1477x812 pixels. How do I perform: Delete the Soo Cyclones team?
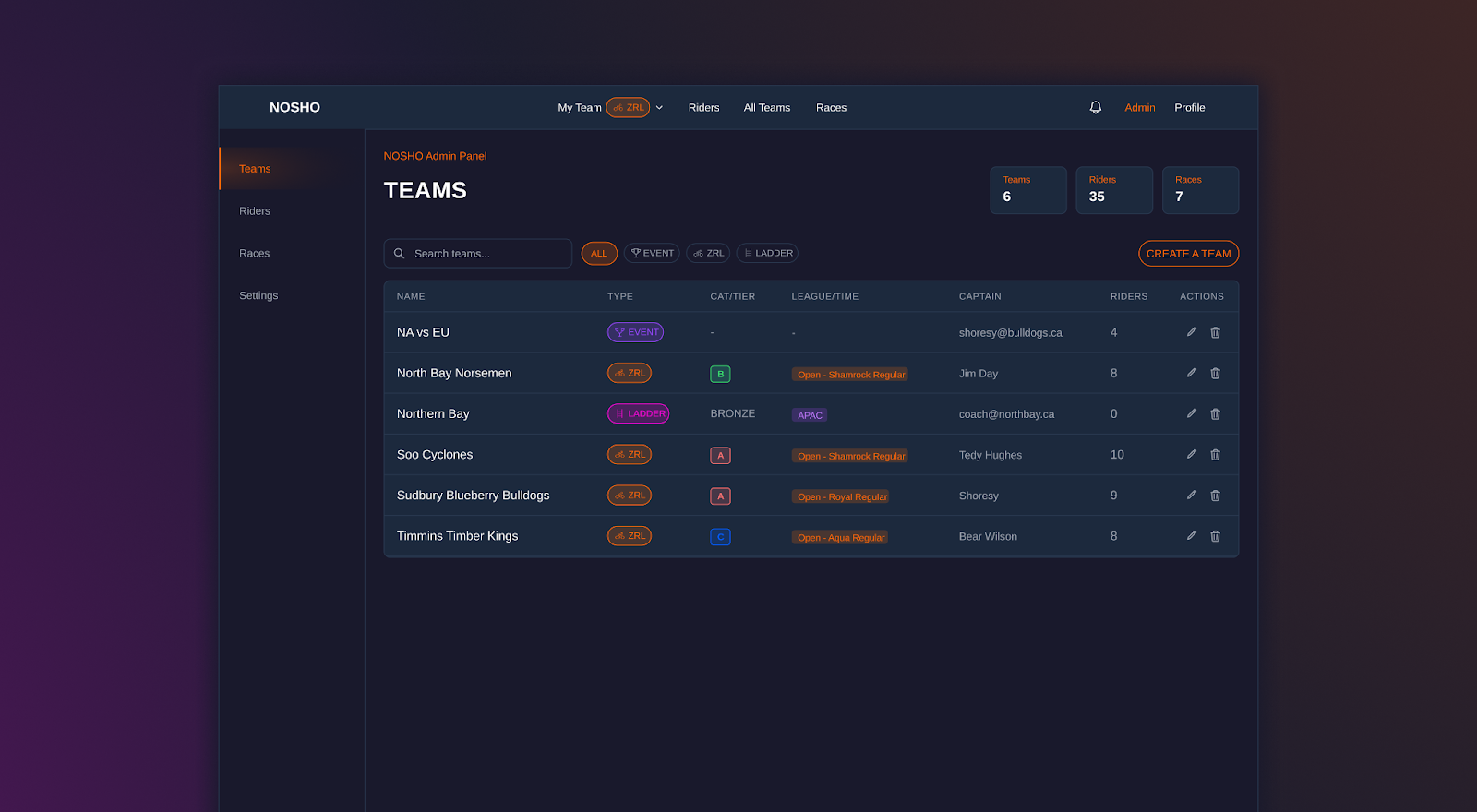[x=1215, y=455]
